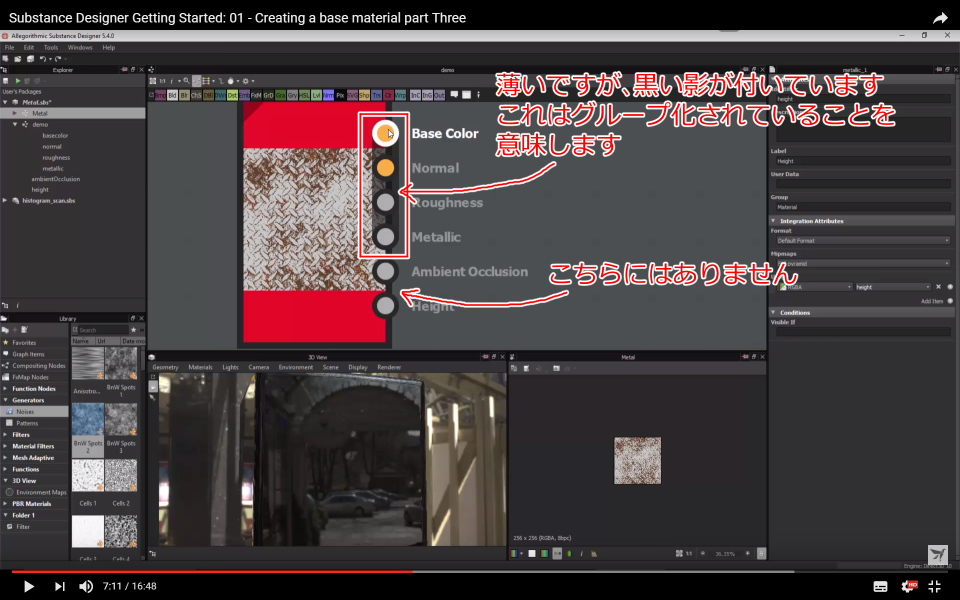Add Warp node (Wrp) from toolbar
960x600 pixels.
pos(400,96)
